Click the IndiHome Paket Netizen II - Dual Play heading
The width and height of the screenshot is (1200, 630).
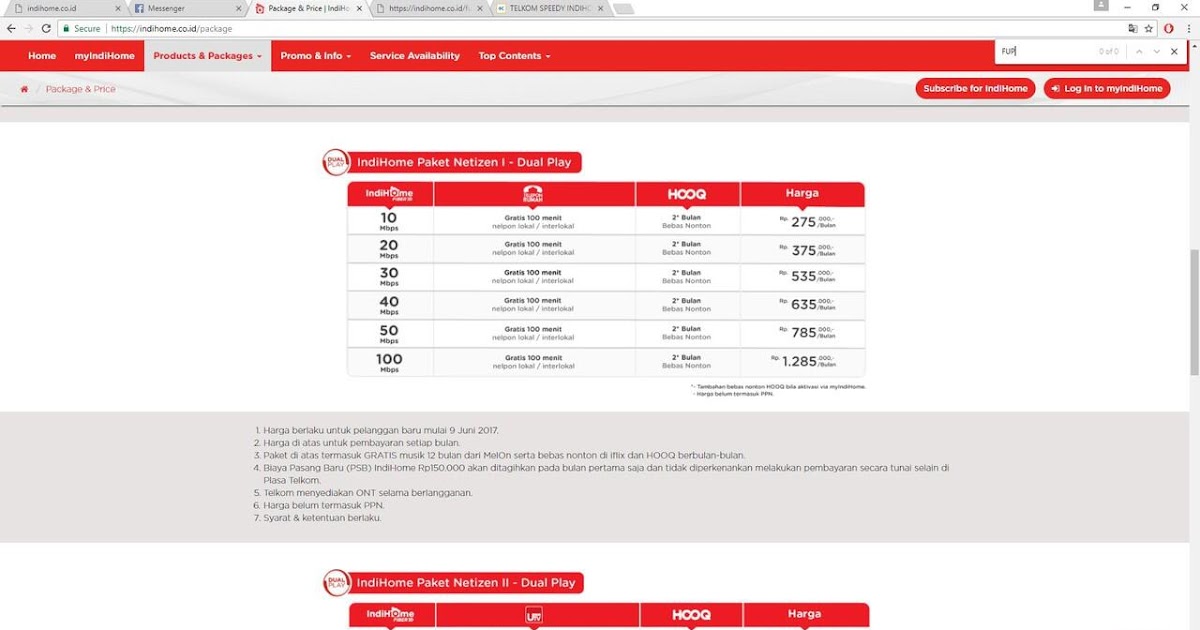[466, 582]
